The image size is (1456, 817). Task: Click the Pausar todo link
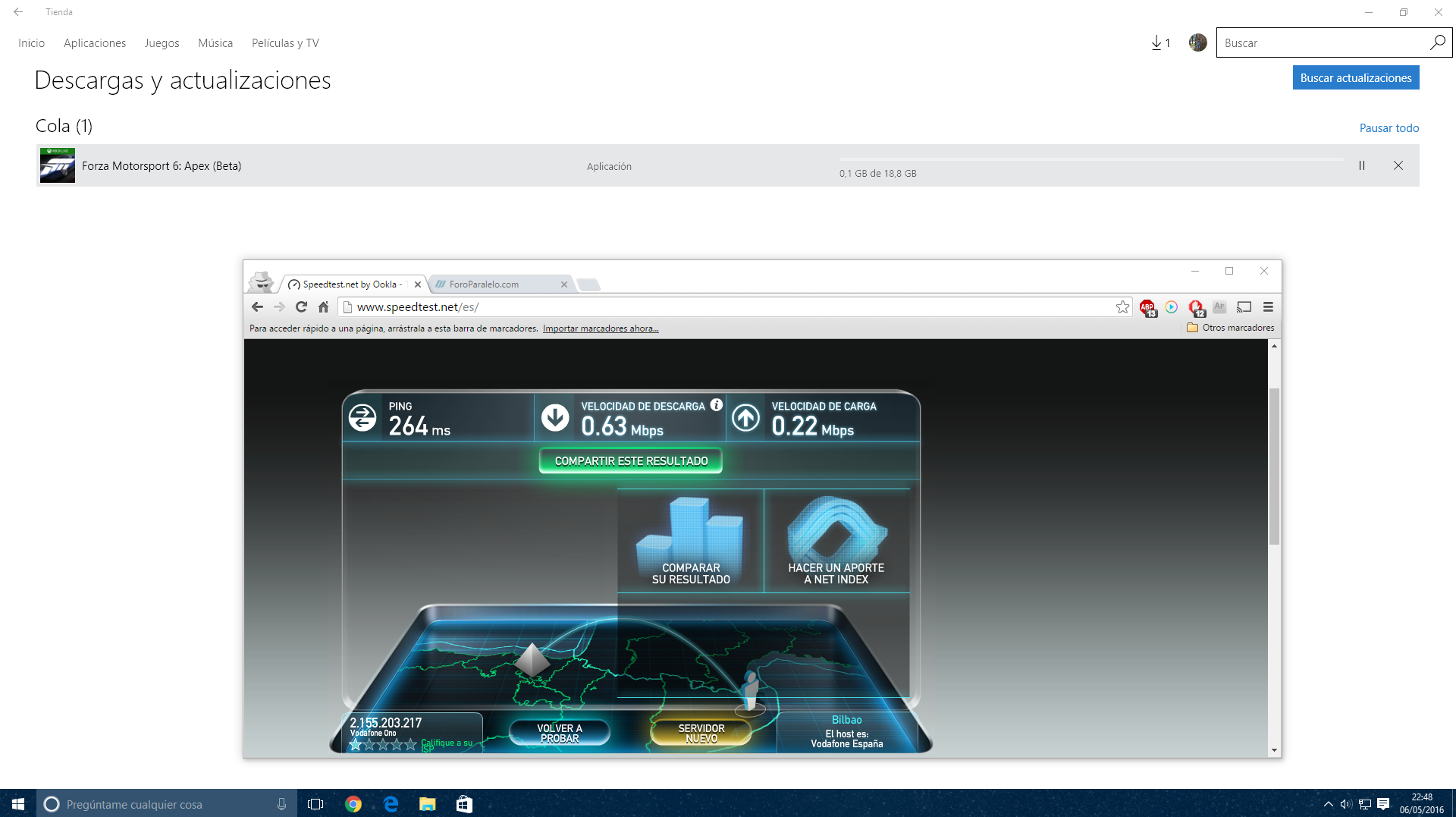point(1389,128)
